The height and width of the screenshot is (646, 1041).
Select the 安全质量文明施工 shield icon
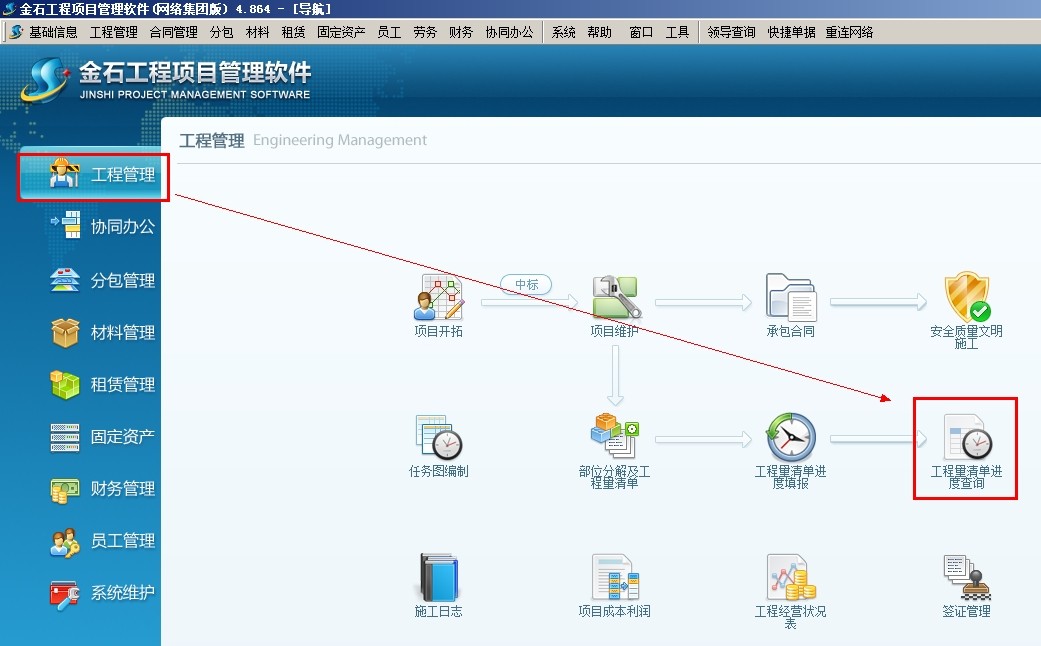(966, 298)
